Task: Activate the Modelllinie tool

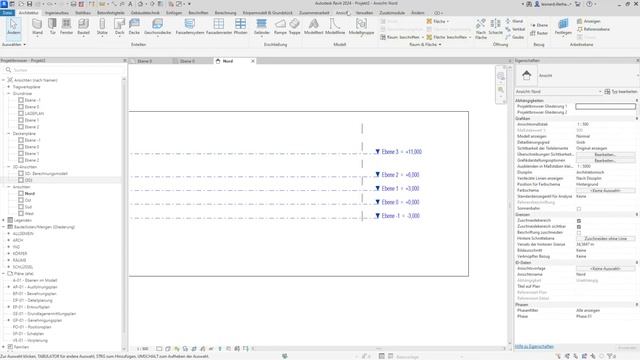Action: pos(335,27)
